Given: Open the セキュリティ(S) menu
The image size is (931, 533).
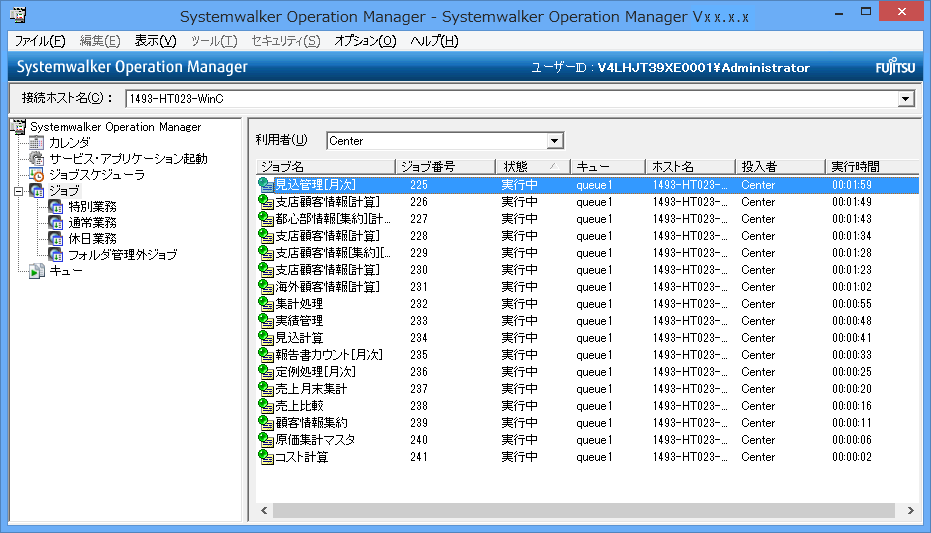Looking at the screenshot, I should [x=286, y=41].
